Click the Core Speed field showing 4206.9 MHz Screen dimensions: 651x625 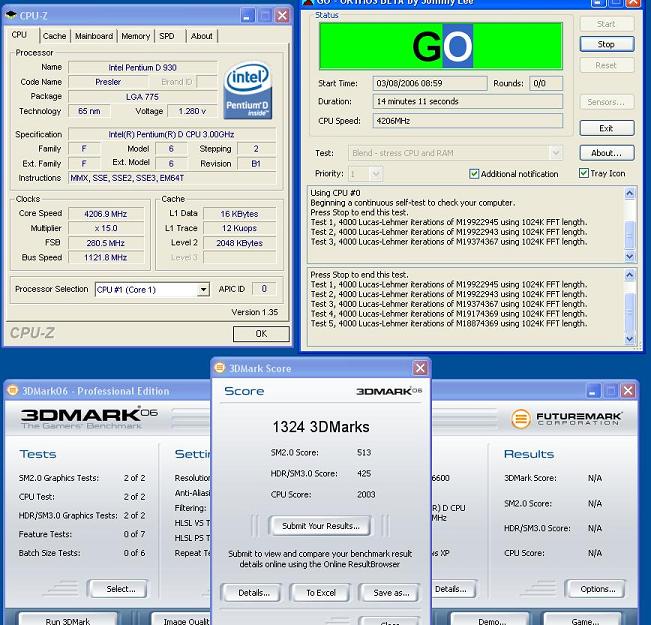106,214
